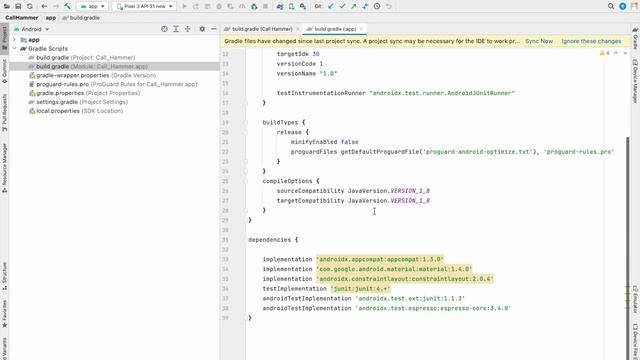Build the project with the hammer icon
This screenshot has height=360, width=640.
pos(68,6)
